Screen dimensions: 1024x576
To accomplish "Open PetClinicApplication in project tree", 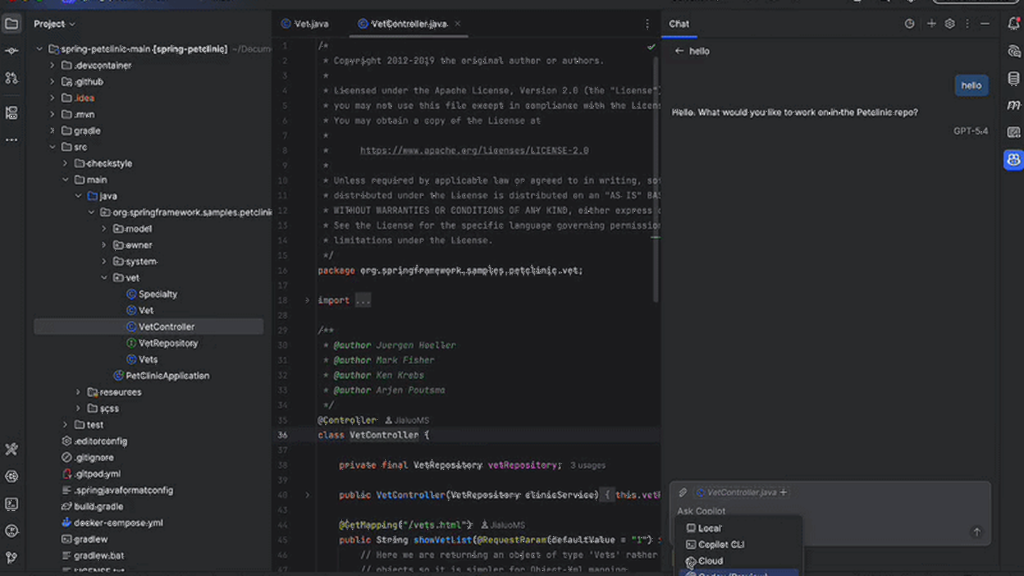I will click(167, 376).
